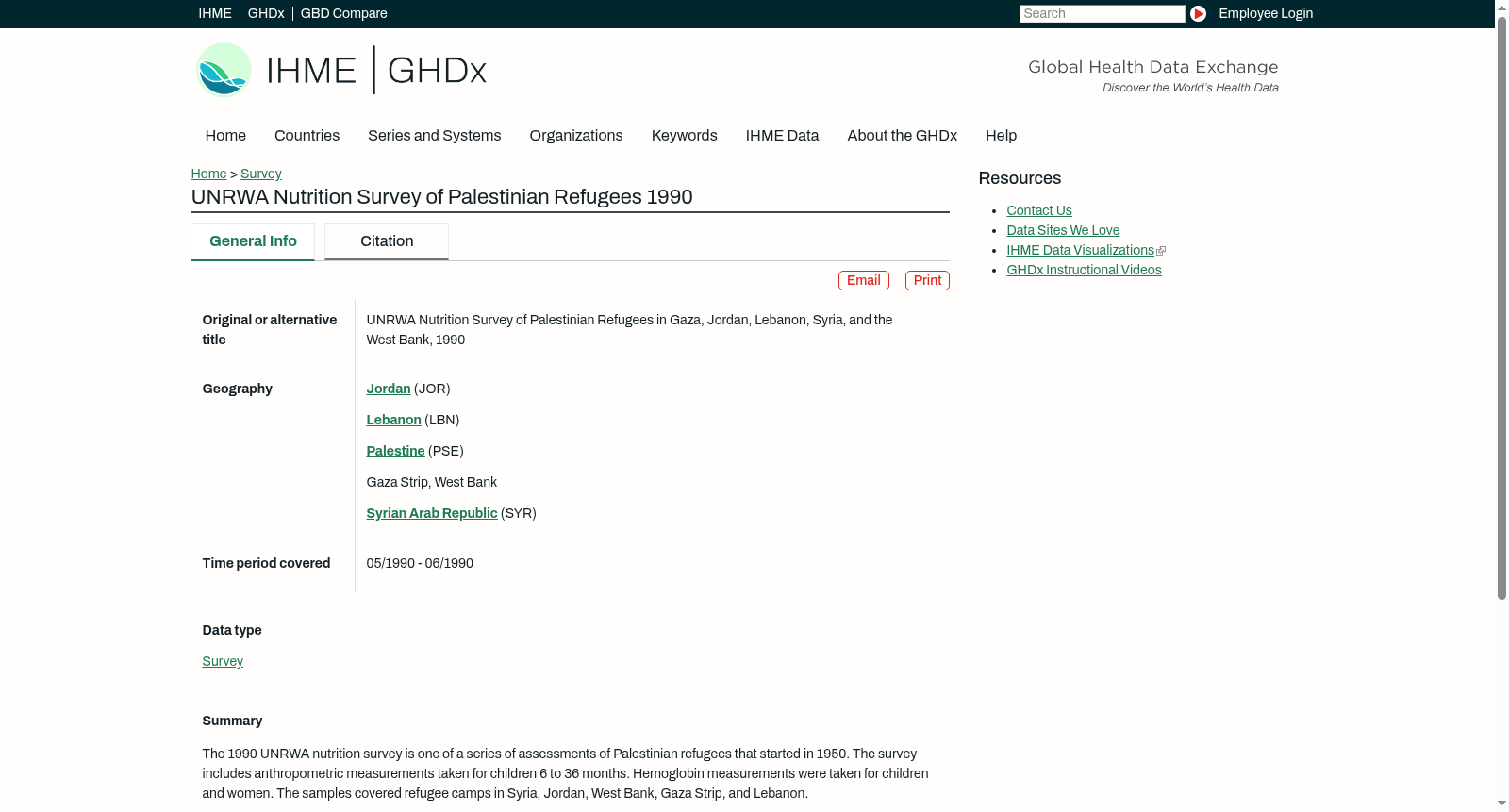Click the '05/1990 - 06/1990' time period value
Viewport: 1509px width, 812px height.
click(420, 563)
